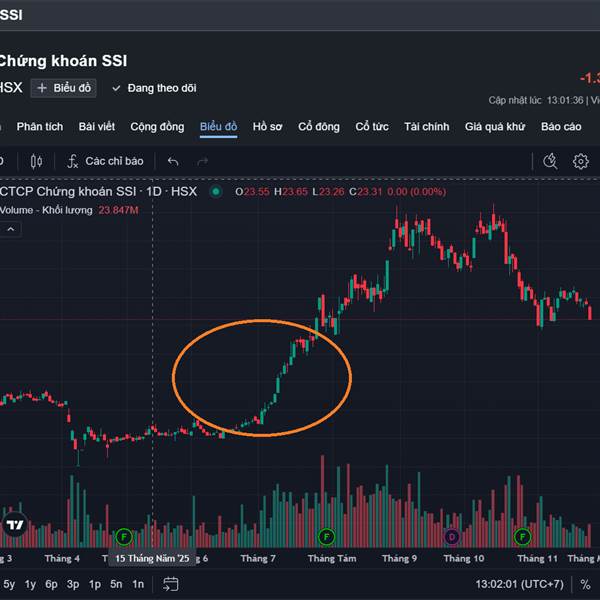Click the TradingView logo on chart

click(15, 525)
